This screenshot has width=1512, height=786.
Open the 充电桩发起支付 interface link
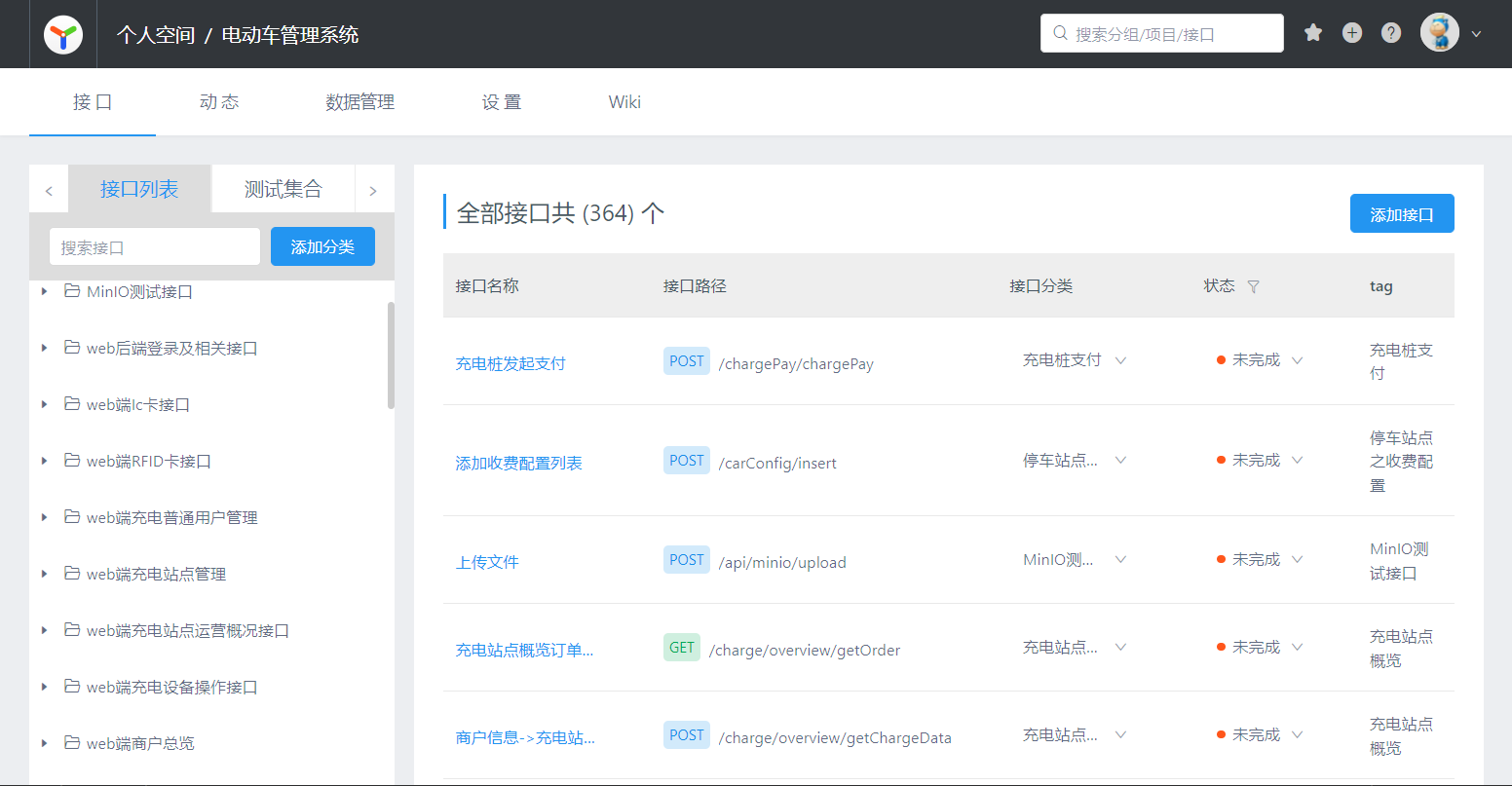(510, 363)
